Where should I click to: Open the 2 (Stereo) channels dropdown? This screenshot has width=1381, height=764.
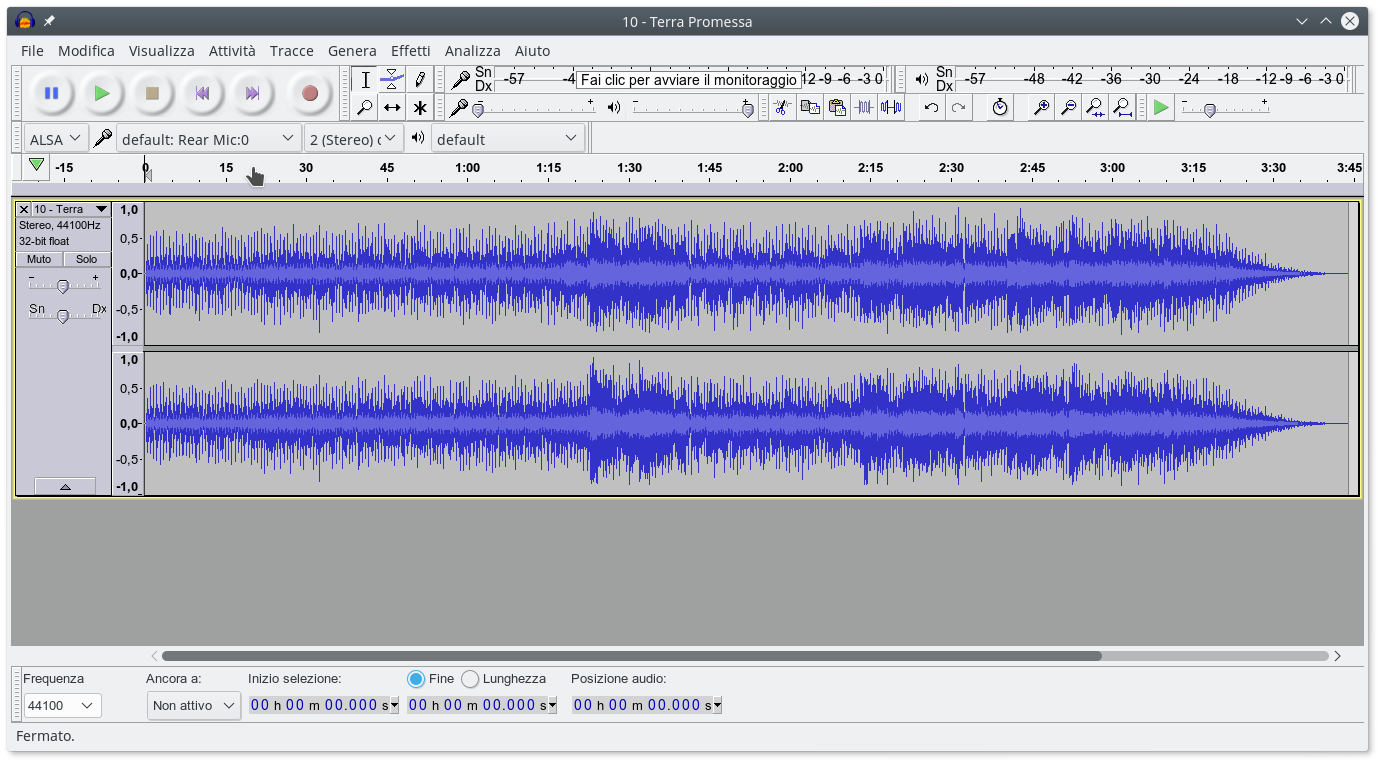point(354,139)
